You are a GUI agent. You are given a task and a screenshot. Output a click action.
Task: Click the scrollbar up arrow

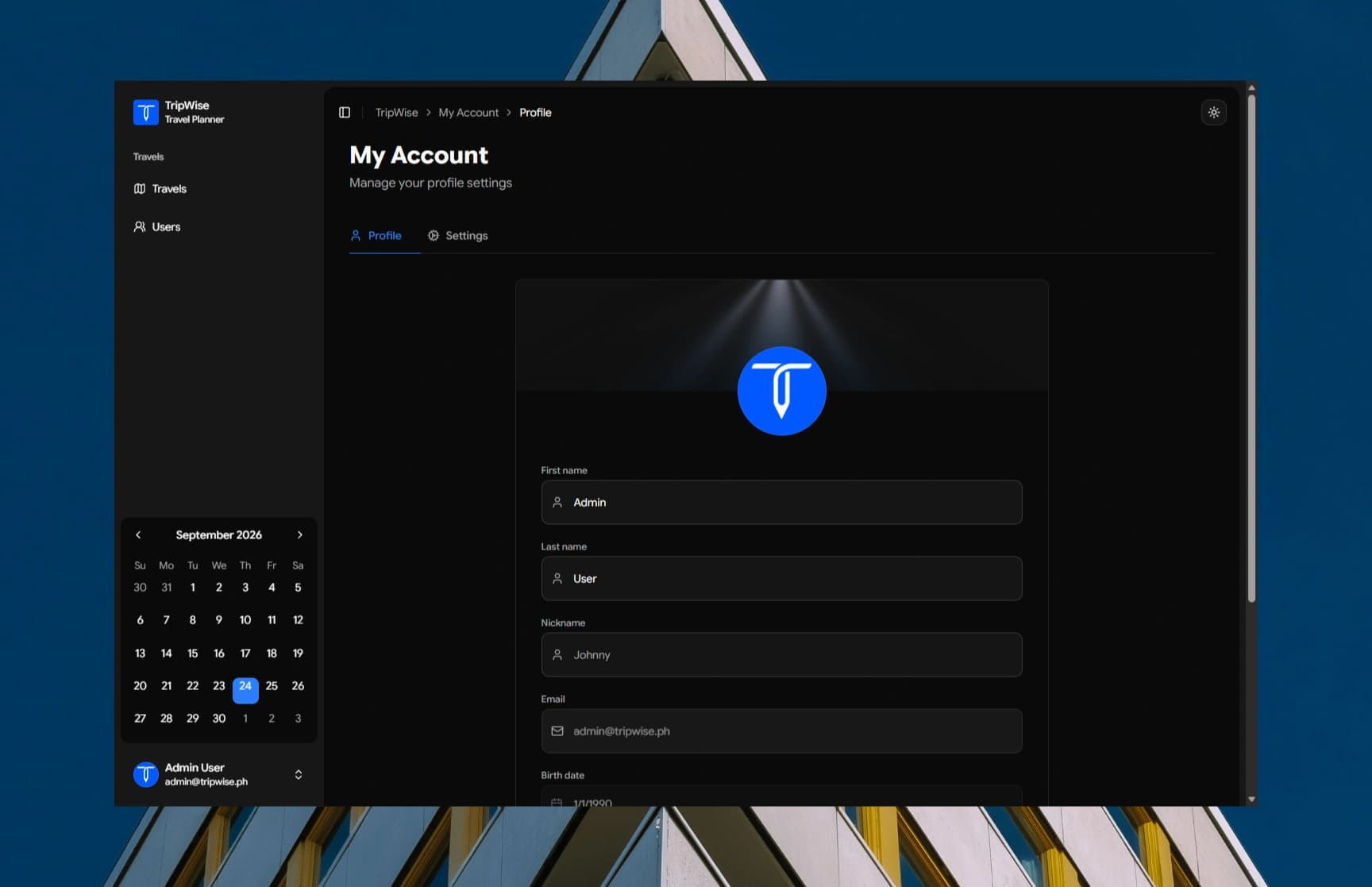[1251, 87]
